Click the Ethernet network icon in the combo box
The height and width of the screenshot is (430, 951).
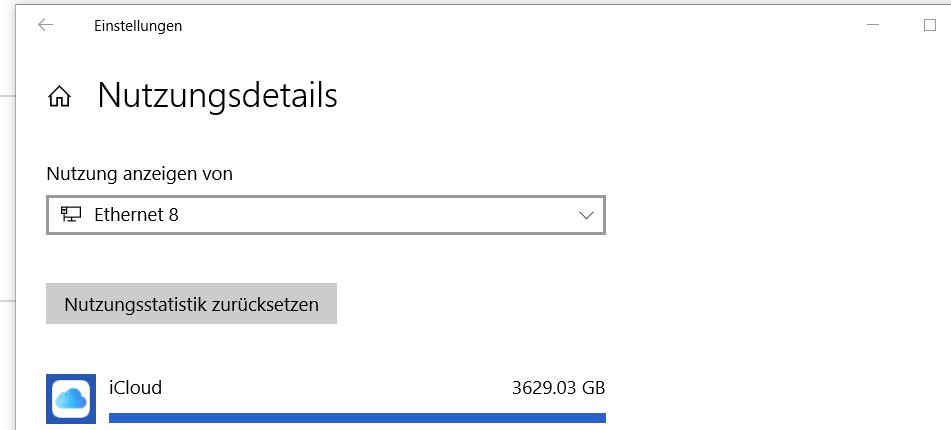[x=71, y=214]
